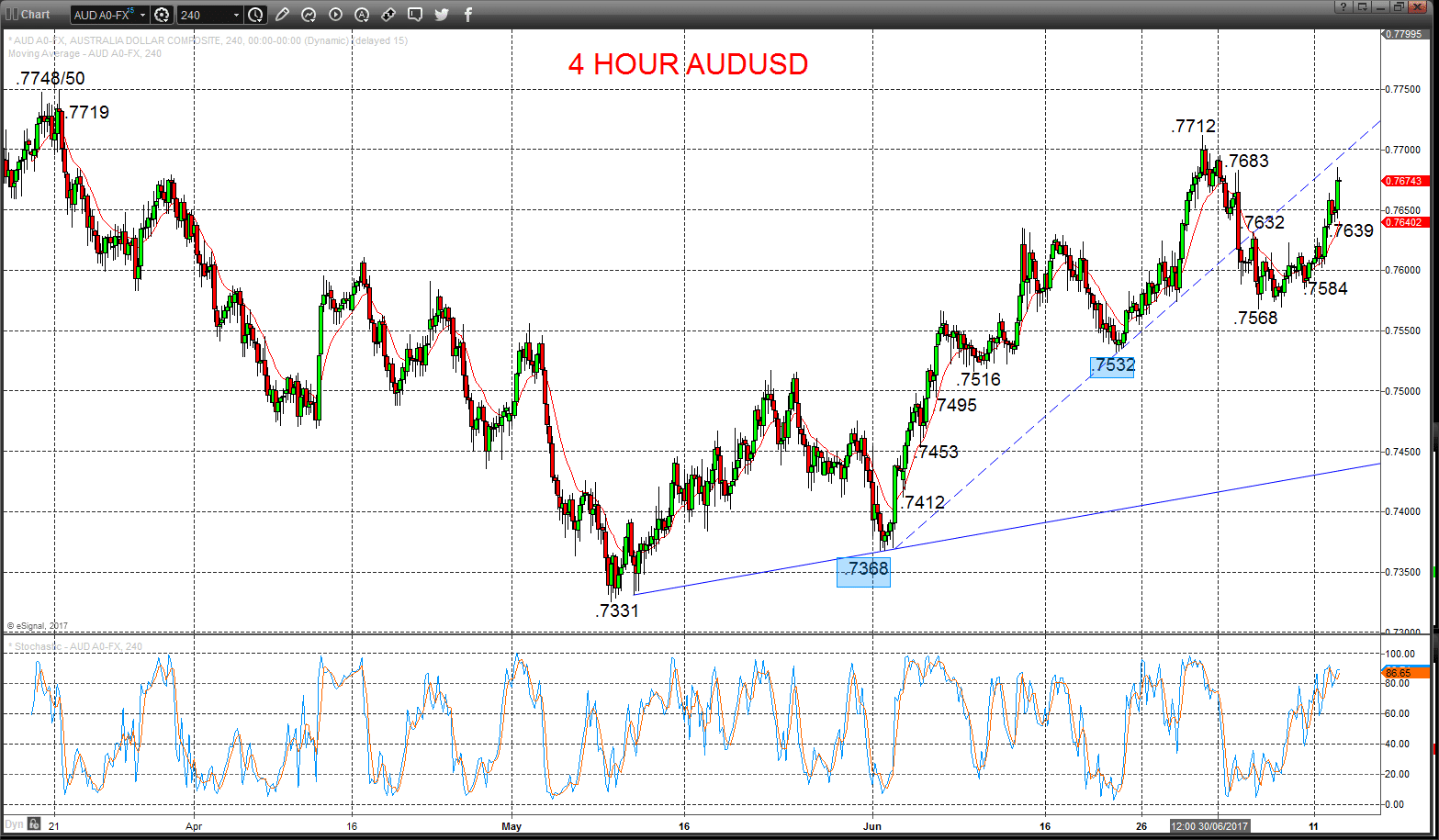The width and height of the screenshot is (1439, 840).
Task: Click the .7683 price annotation
Action: (1247, 162)
